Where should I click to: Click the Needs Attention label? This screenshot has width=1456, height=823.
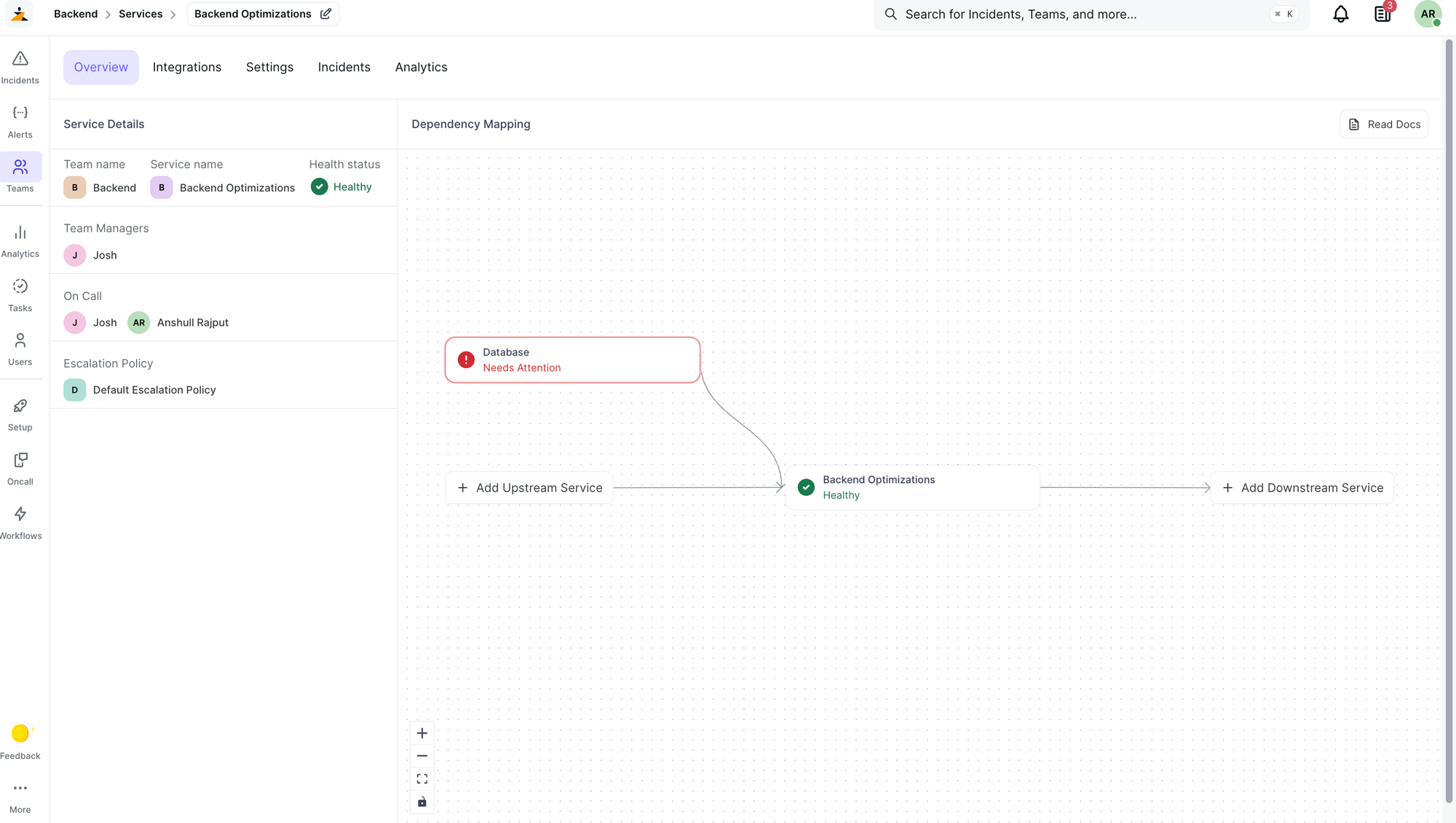[x=522, y=368]
